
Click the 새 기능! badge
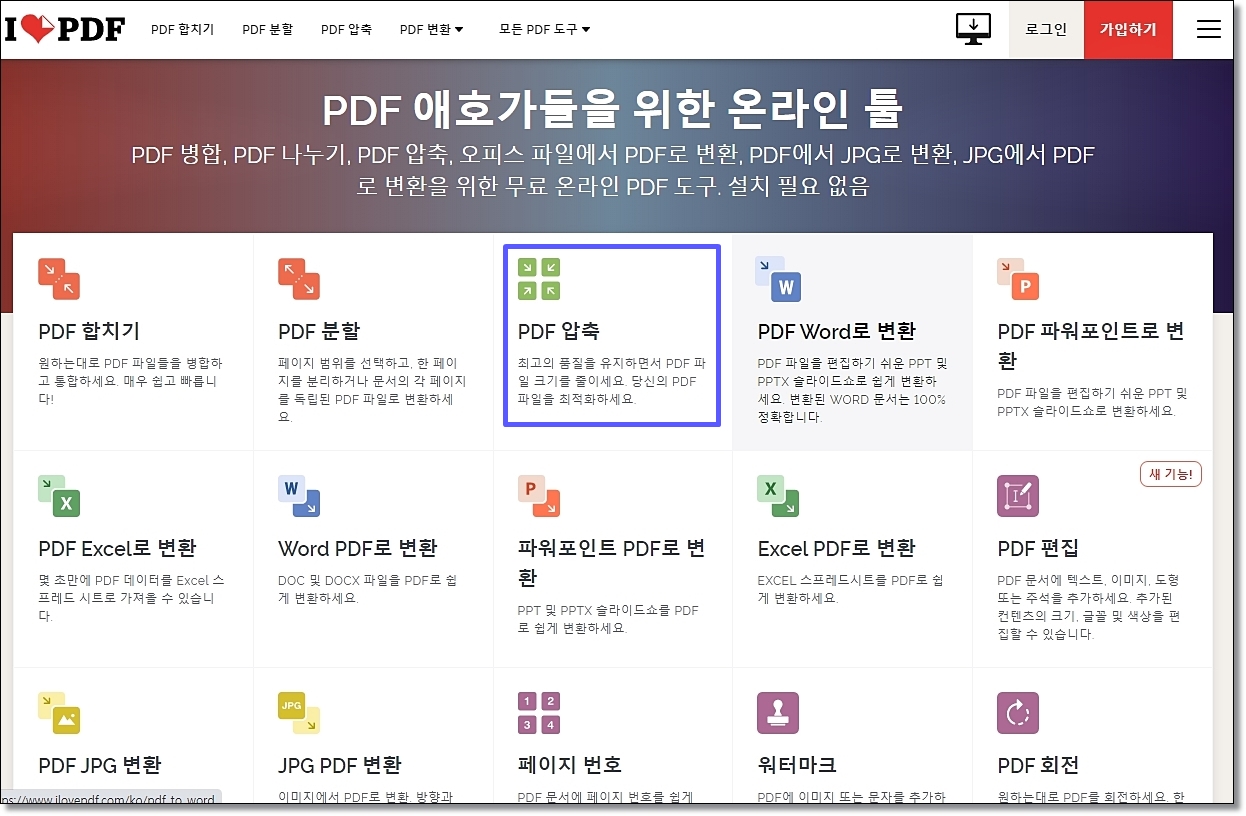[x=1171, y=474]
